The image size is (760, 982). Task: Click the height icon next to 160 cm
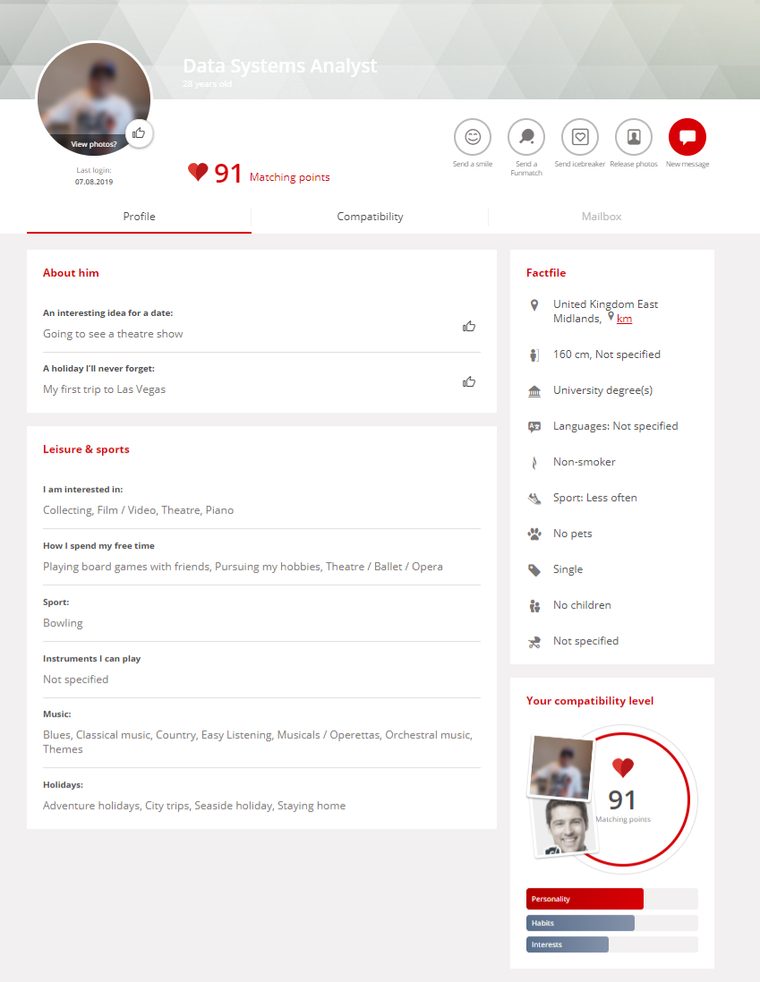(534, 355)
